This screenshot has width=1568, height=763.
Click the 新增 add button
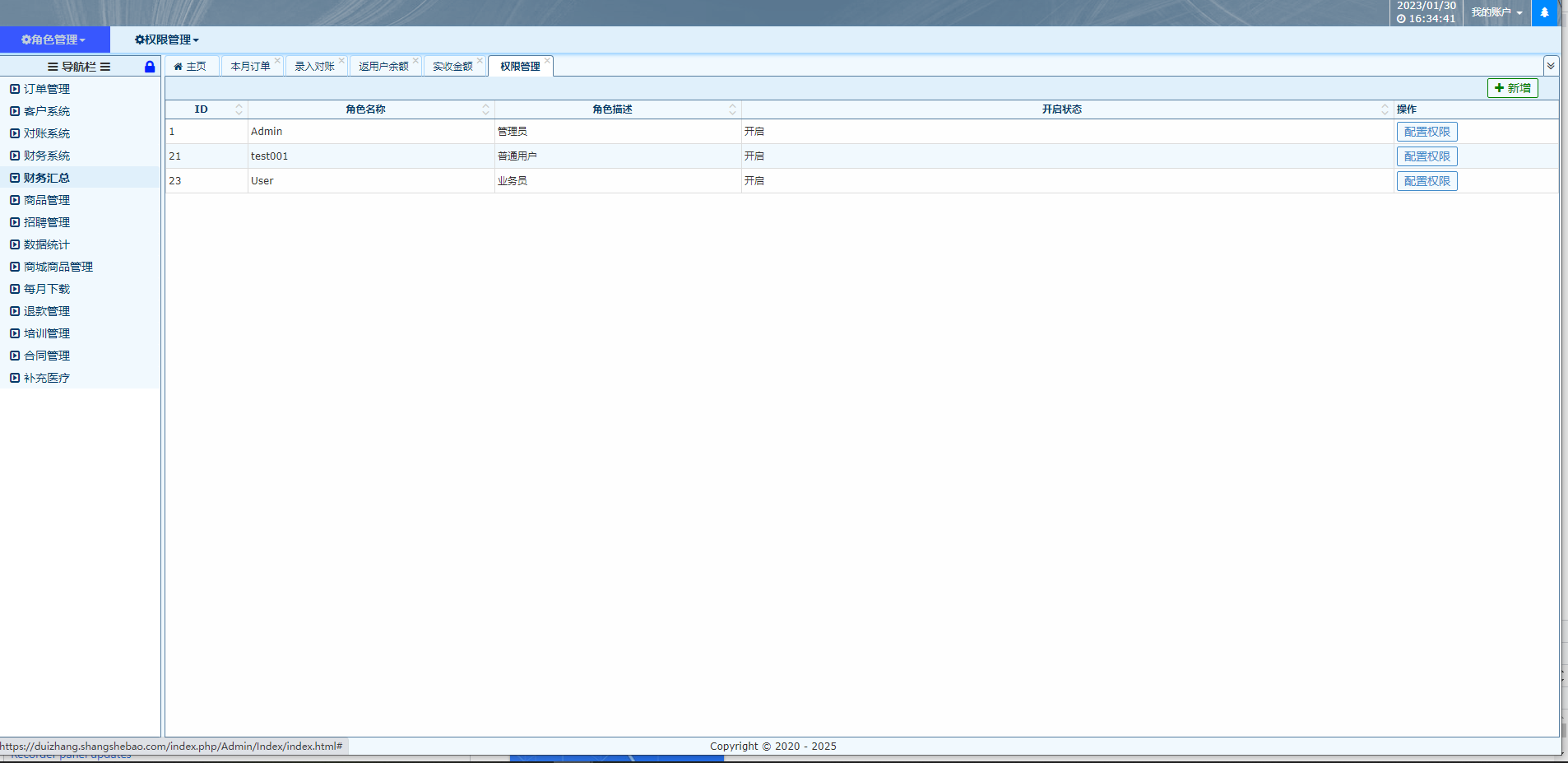(x=1512, y=88)
